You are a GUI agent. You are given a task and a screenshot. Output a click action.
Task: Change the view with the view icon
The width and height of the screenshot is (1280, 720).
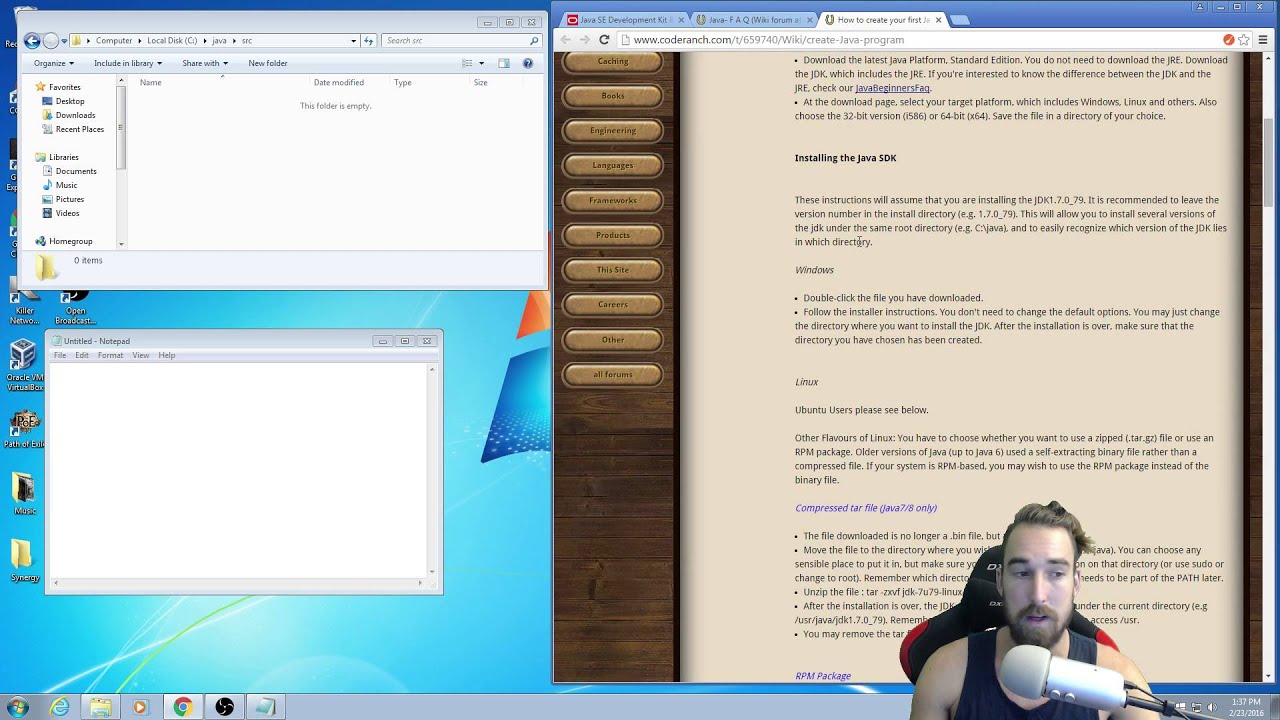pos(467,63)
